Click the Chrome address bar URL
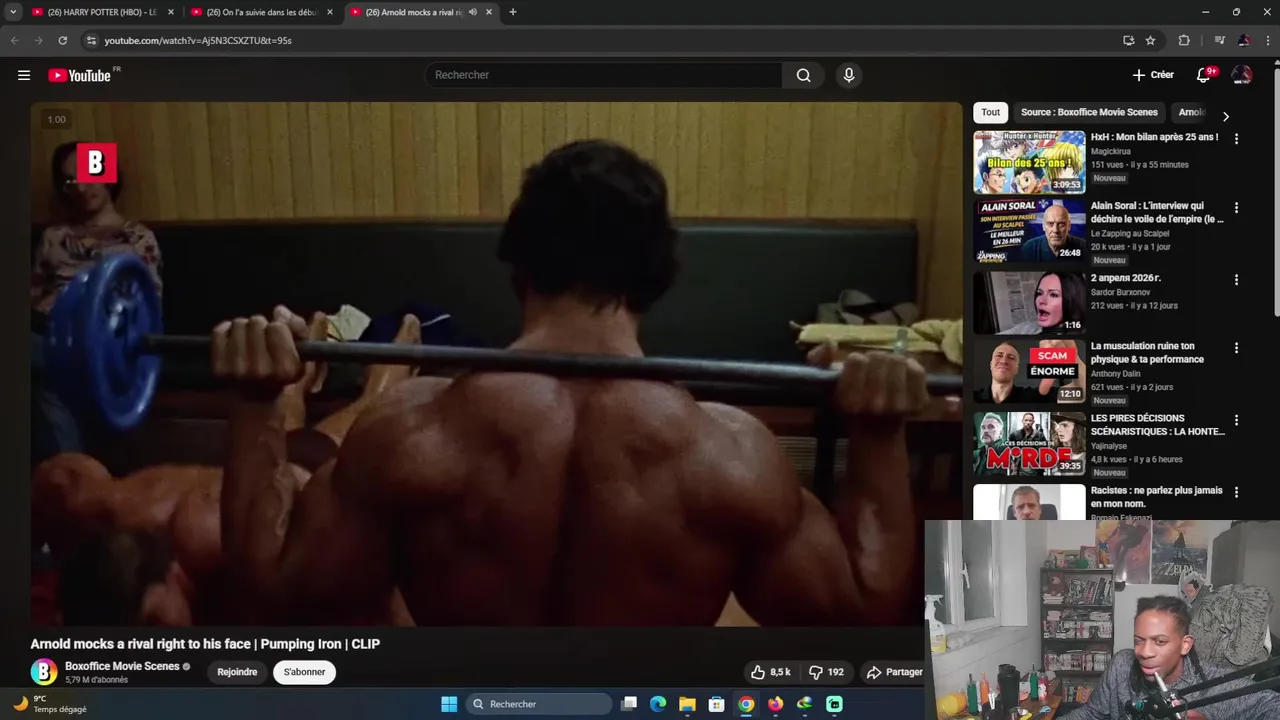Viewport: 1280px width, 720px height. coord(198,40)
